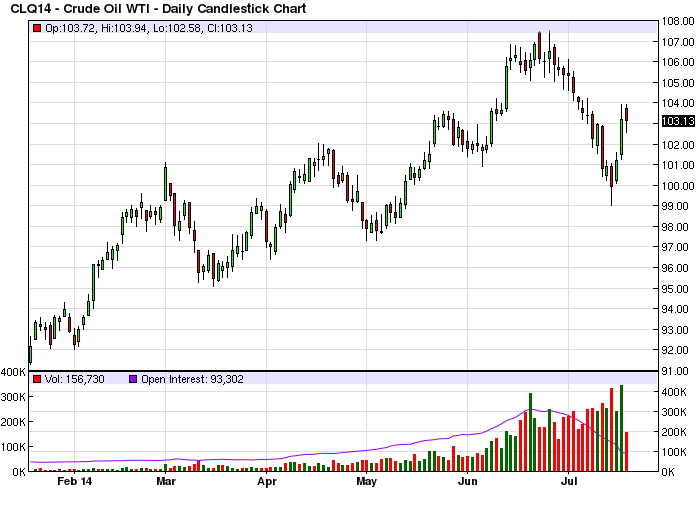700x512 pixels.
Task: Click the 104.00 price axis label
Action: tap(678, 103)
